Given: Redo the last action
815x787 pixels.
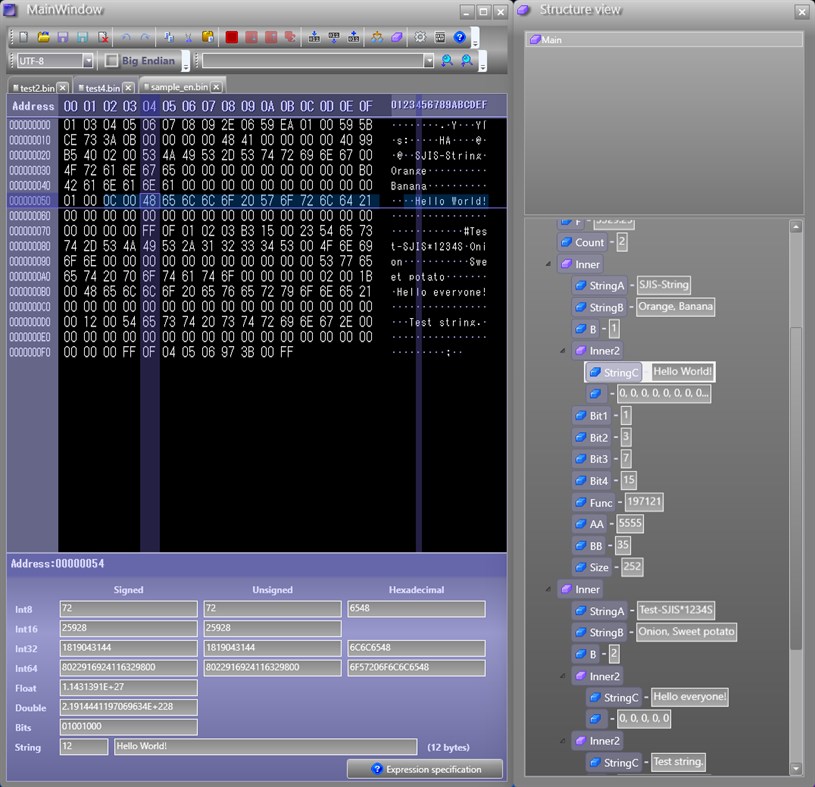Looking at the screenshot, I should 147,37.
